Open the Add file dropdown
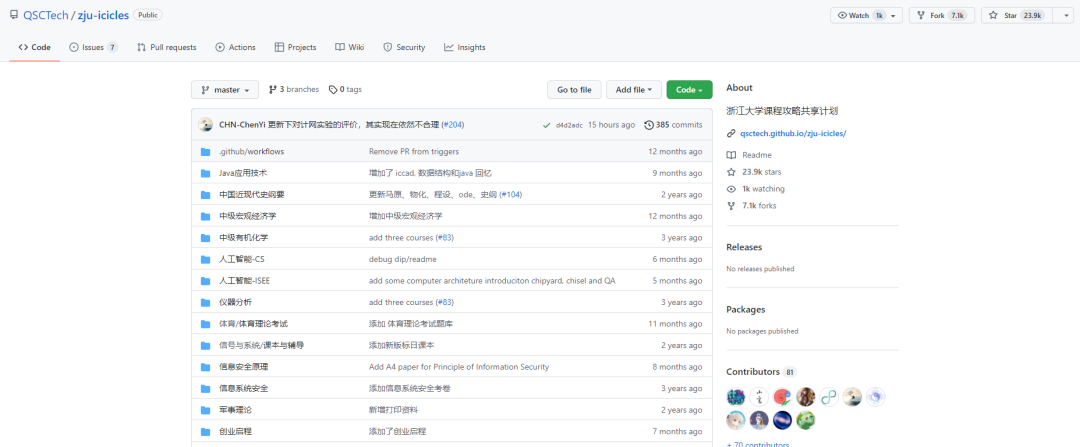The width and height of the screenshot is (1080, 447). coord(634,90)
